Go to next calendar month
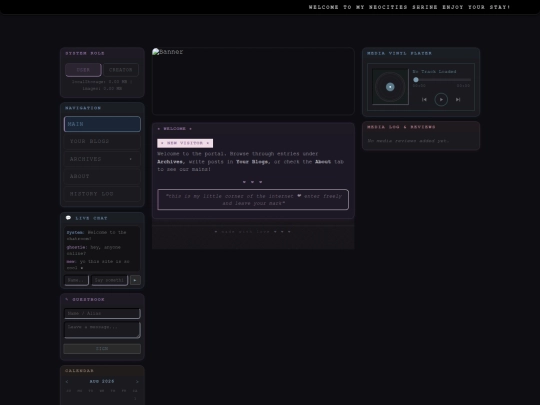The image size is (540, 405). [137, 382]
